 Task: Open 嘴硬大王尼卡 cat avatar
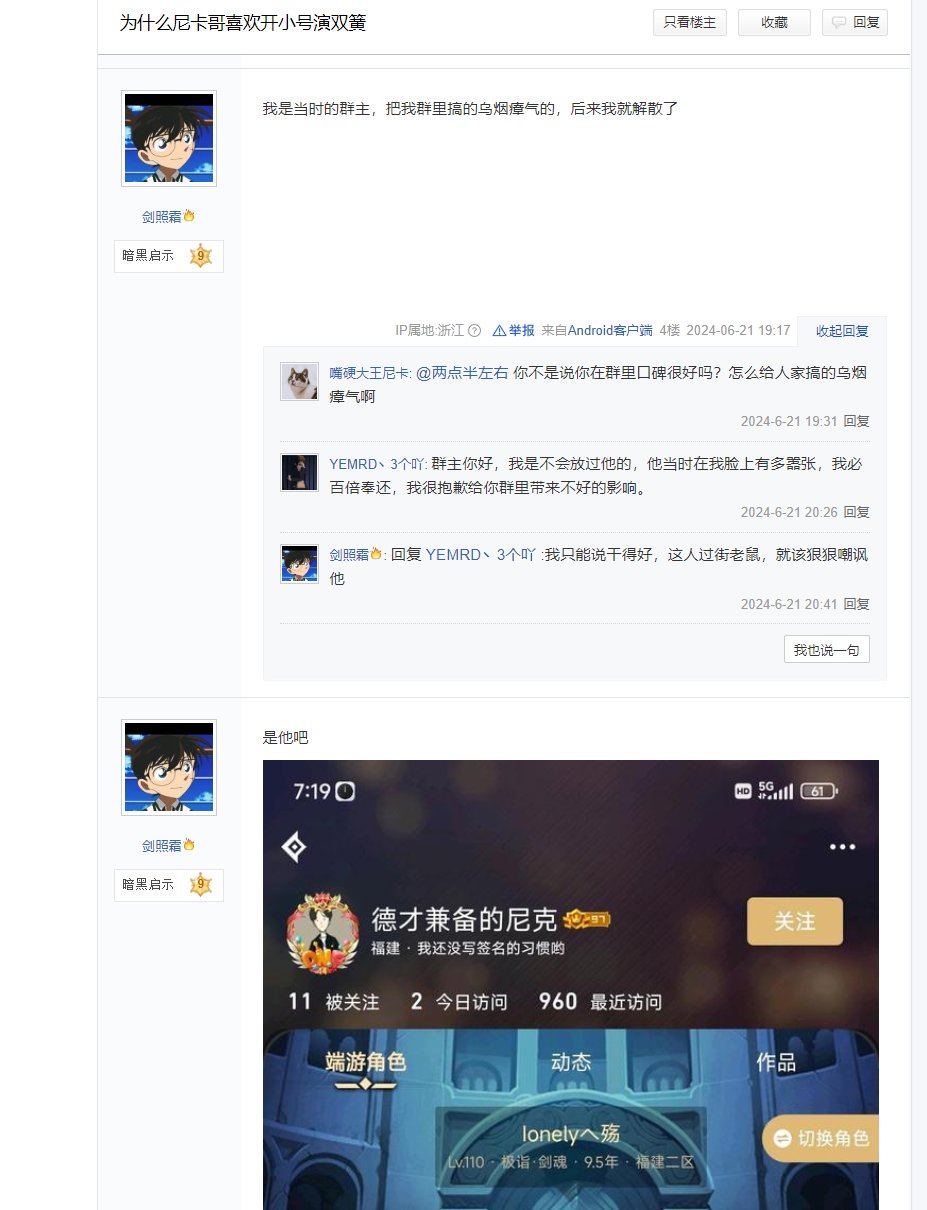[x=299, y=381]
